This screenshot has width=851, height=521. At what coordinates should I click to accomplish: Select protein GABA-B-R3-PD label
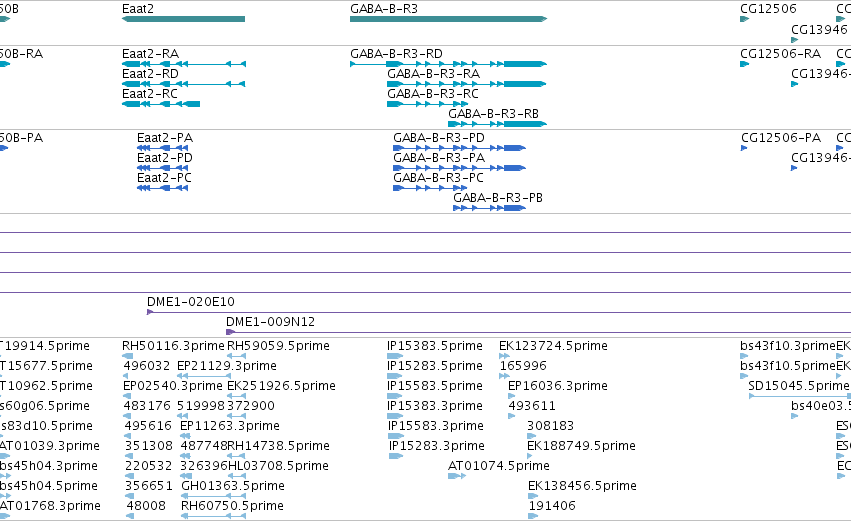[439, 138]
